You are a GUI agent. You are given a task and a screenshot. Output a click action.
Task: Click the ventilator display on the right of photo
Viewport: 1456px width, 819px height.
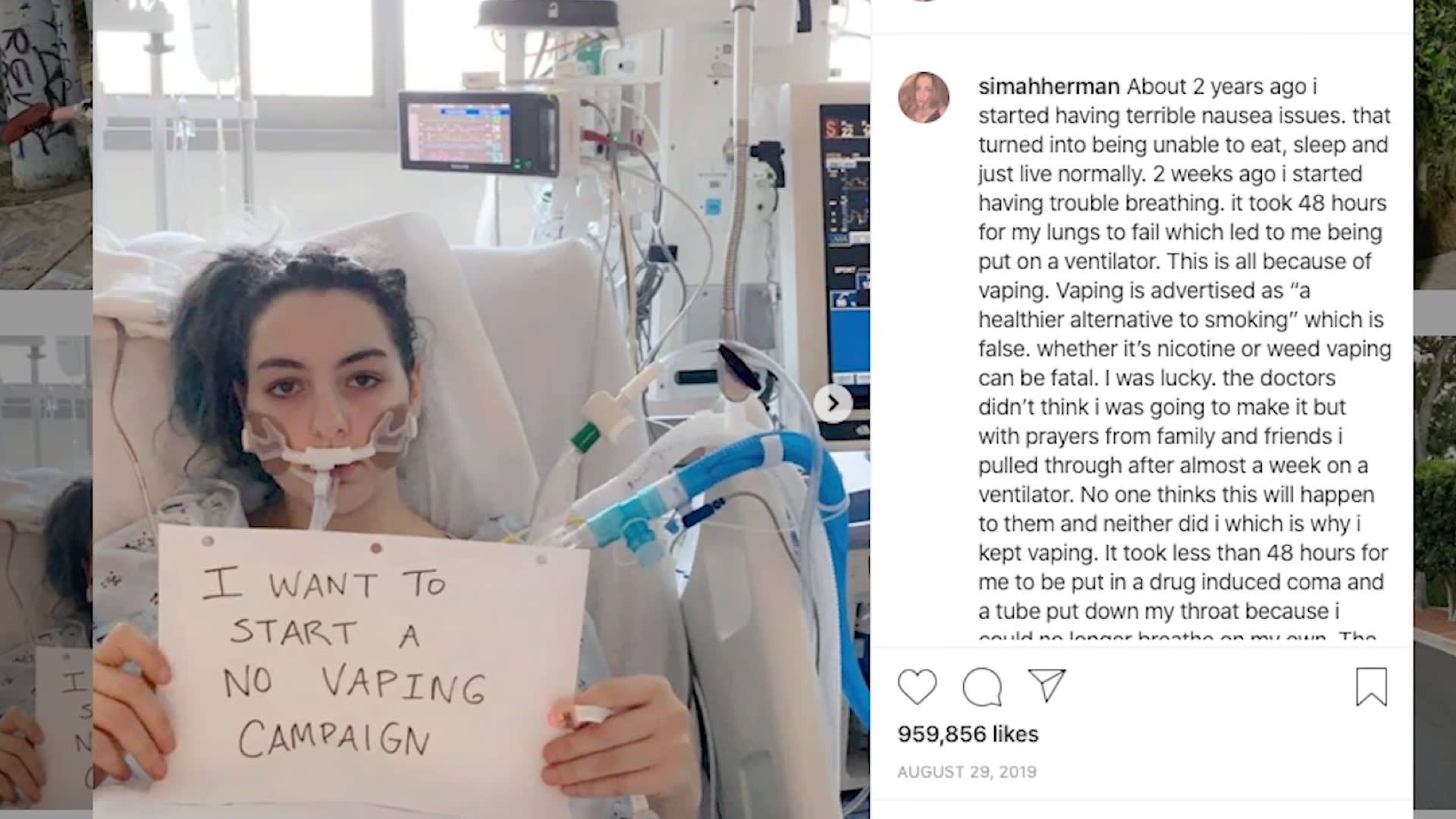[x=846, y=250]
